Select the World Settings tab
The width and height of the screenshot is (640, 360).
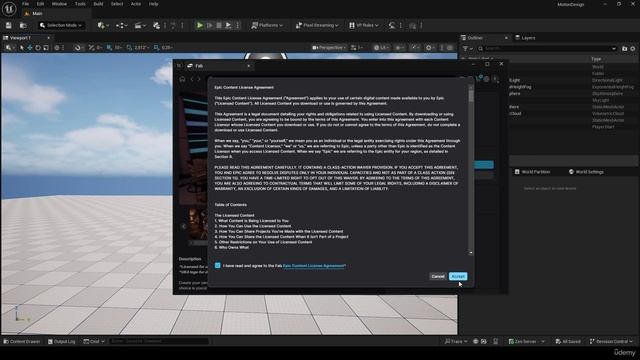click(x=586, y=172)
